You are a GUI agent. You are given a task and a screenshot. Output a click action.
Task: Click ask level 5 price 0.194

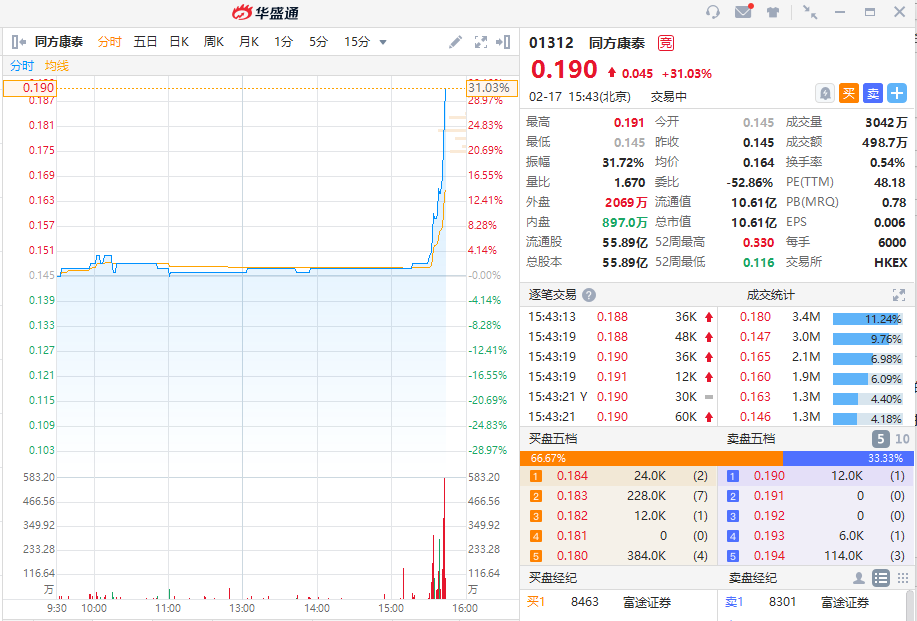tap(769, 556)
